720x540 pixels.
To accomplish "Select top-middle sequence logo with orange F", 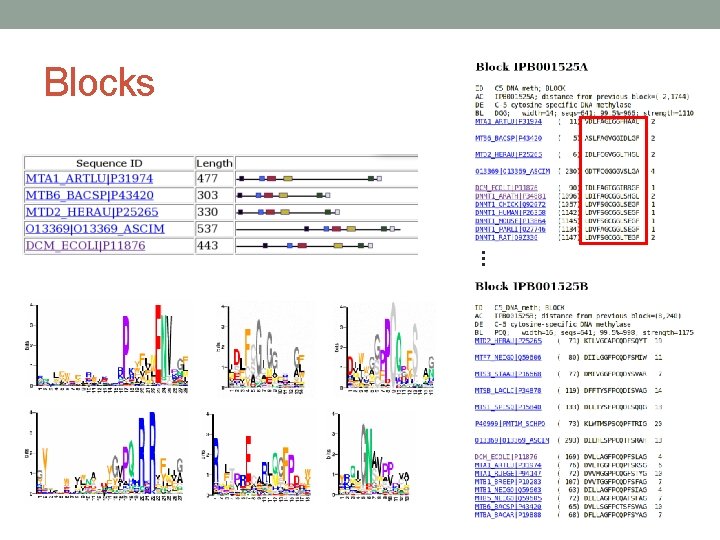I will click(x=263, y=348).
